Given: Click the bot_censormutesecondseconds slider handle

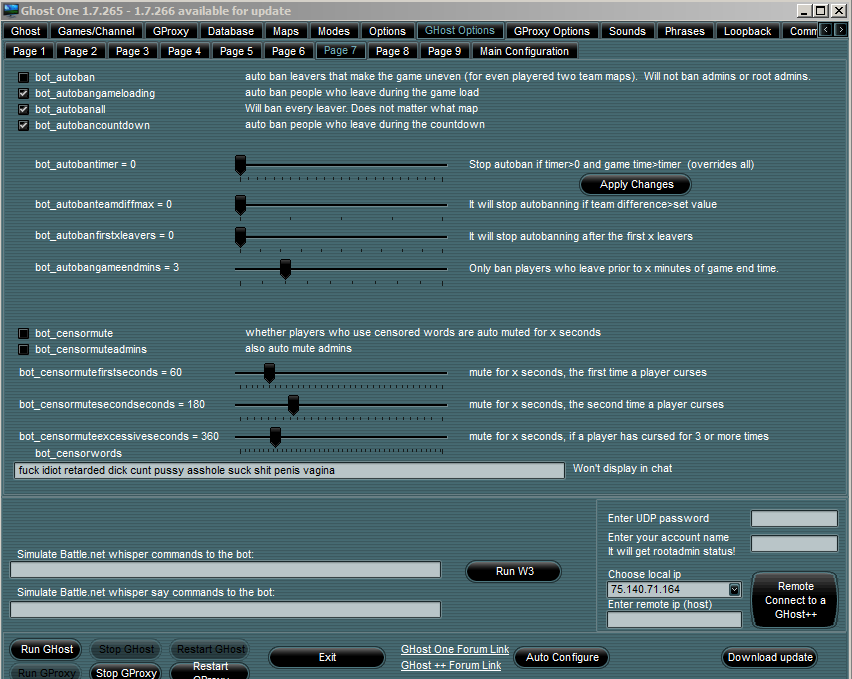Looking at the screenshot, I should pos(293,405).
